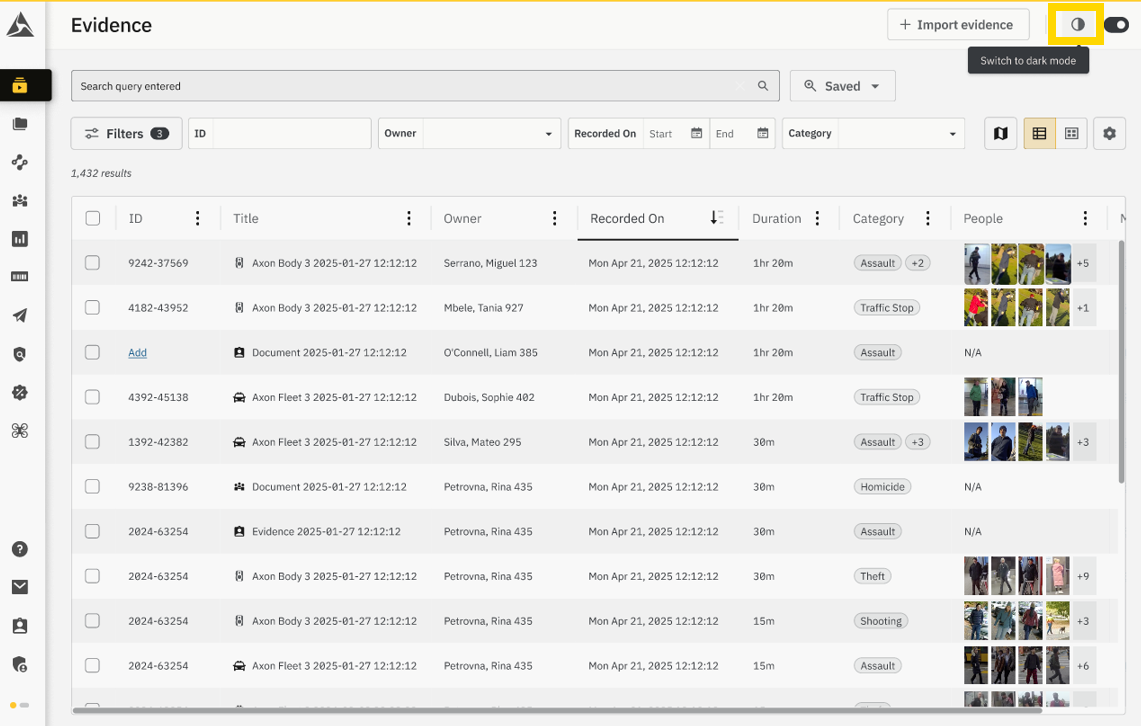Click the Import evidence button
This screenshot has height=726, width=1141.
point(957,25)
